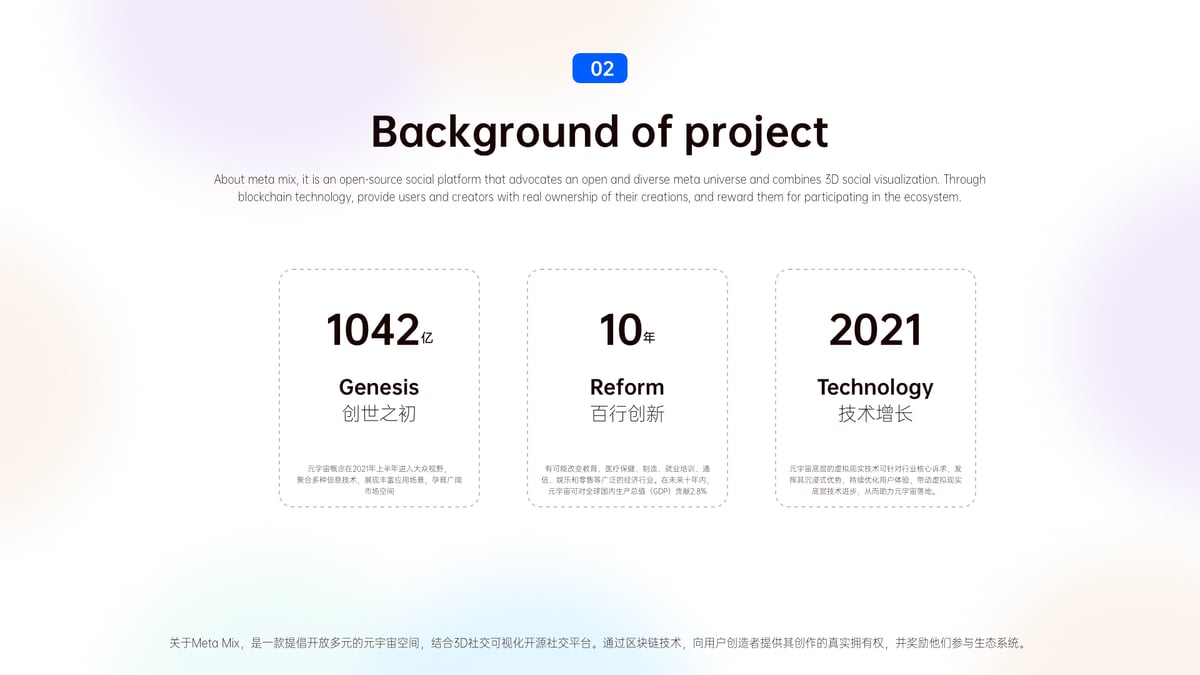Click the dashed top border of Genesis card

click(x=379, y=269)
